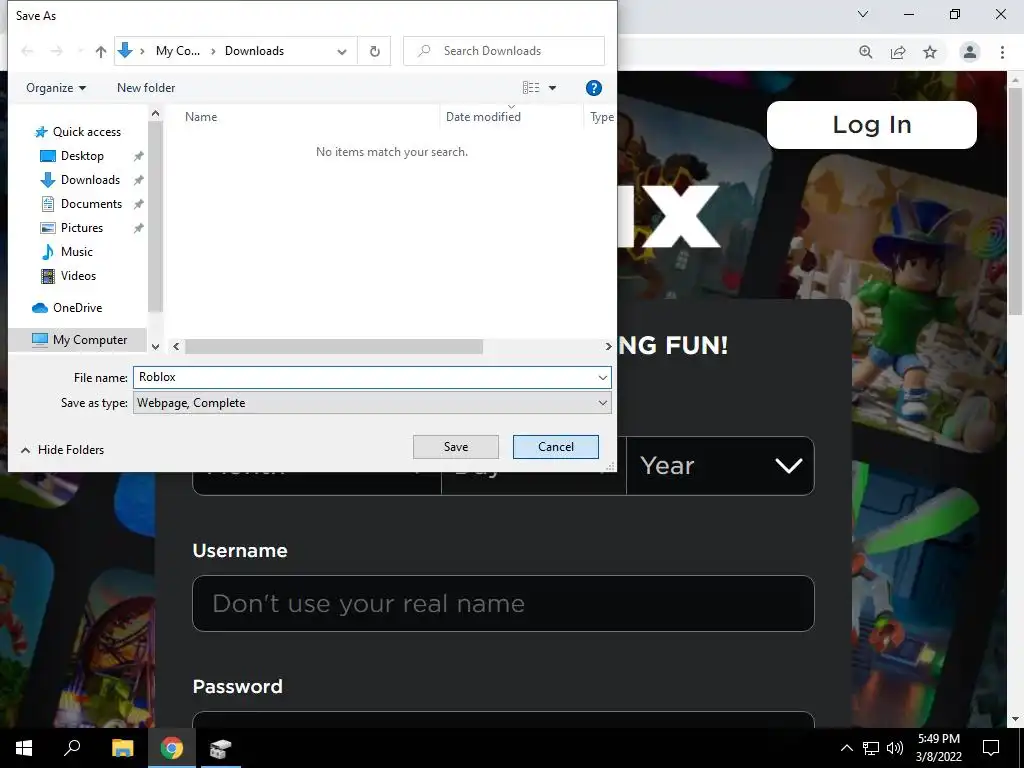Screen dimensions: 1024x768
Task: Open the Year birthday dropdown
Action: pos(720,466)
